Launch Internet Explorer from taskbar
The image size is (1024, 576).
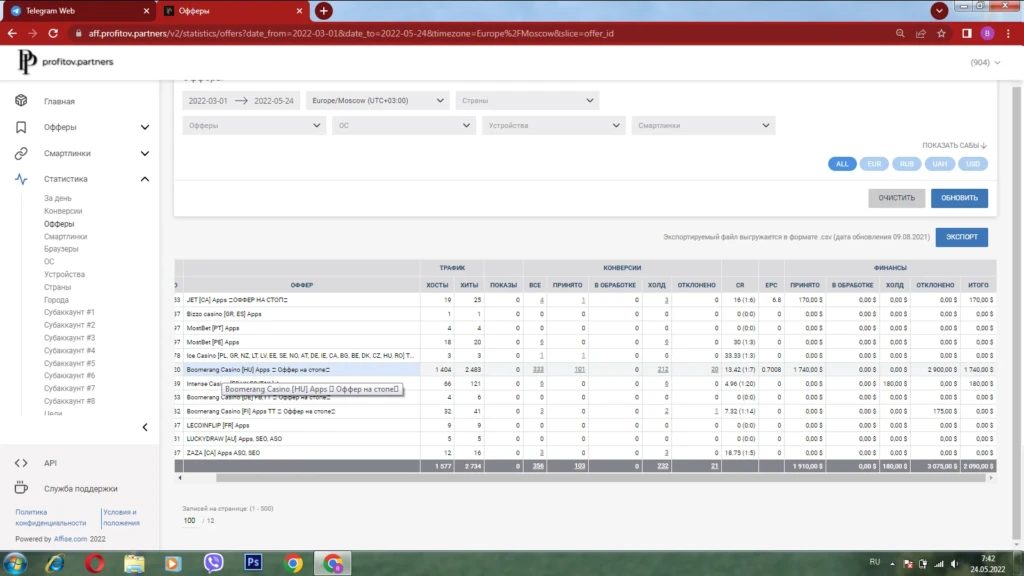(x=55, y=563)
